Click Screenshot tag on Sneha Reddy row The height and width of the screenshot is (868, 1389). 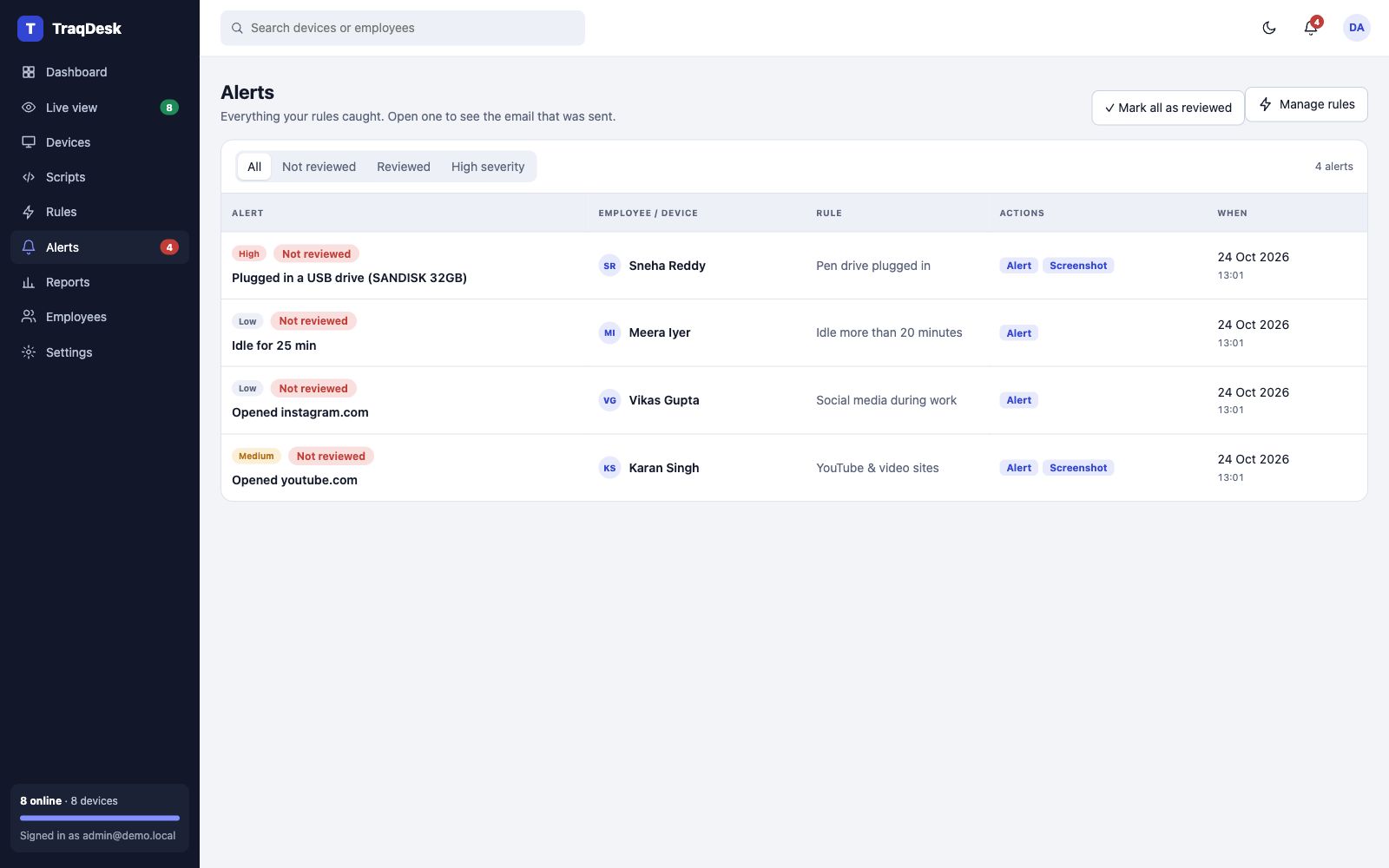click(x=1078, y=266)
